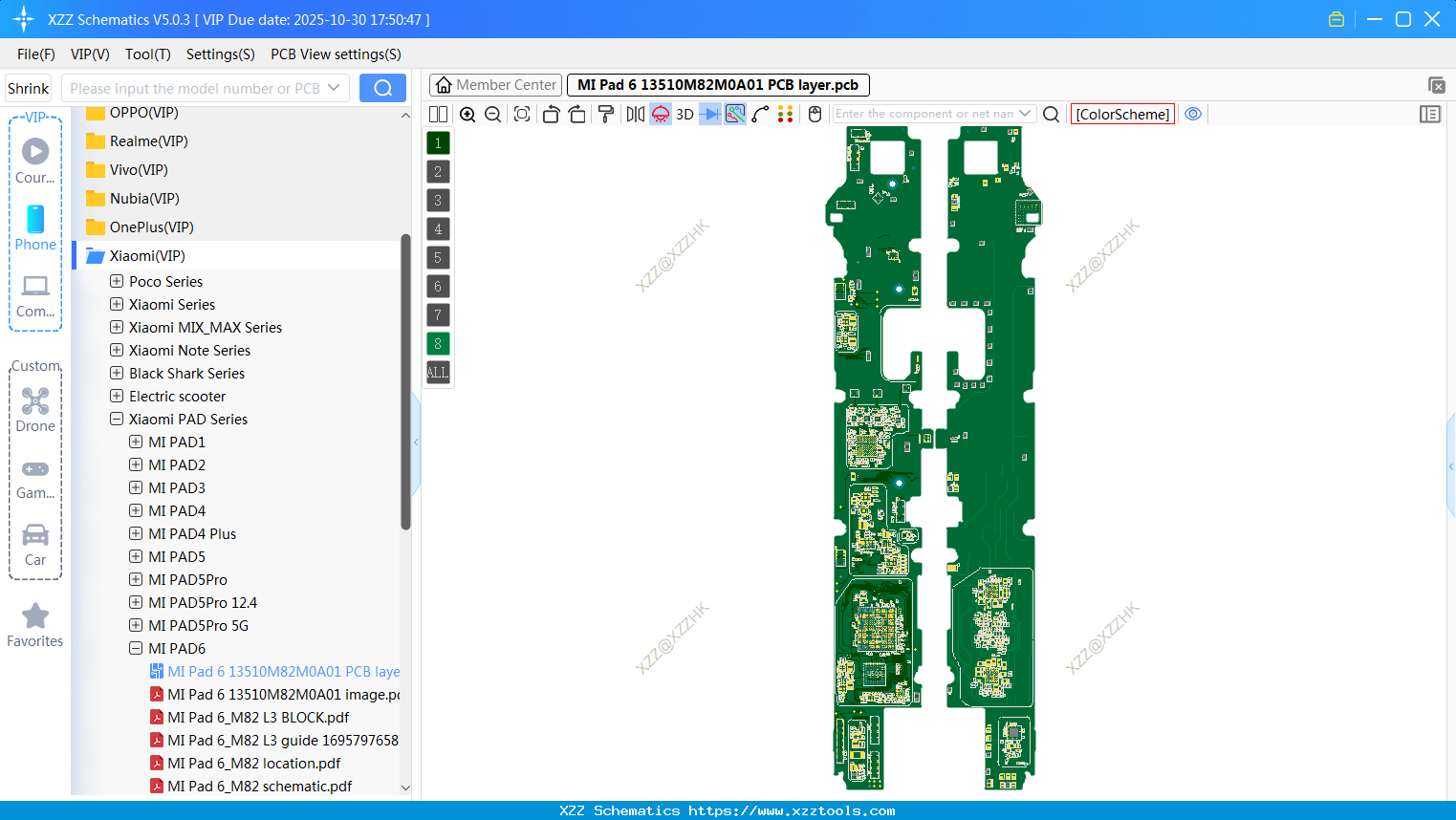Click the mirror/flip board icon
Screen dimensions: 1456x820
pos(635,114)
